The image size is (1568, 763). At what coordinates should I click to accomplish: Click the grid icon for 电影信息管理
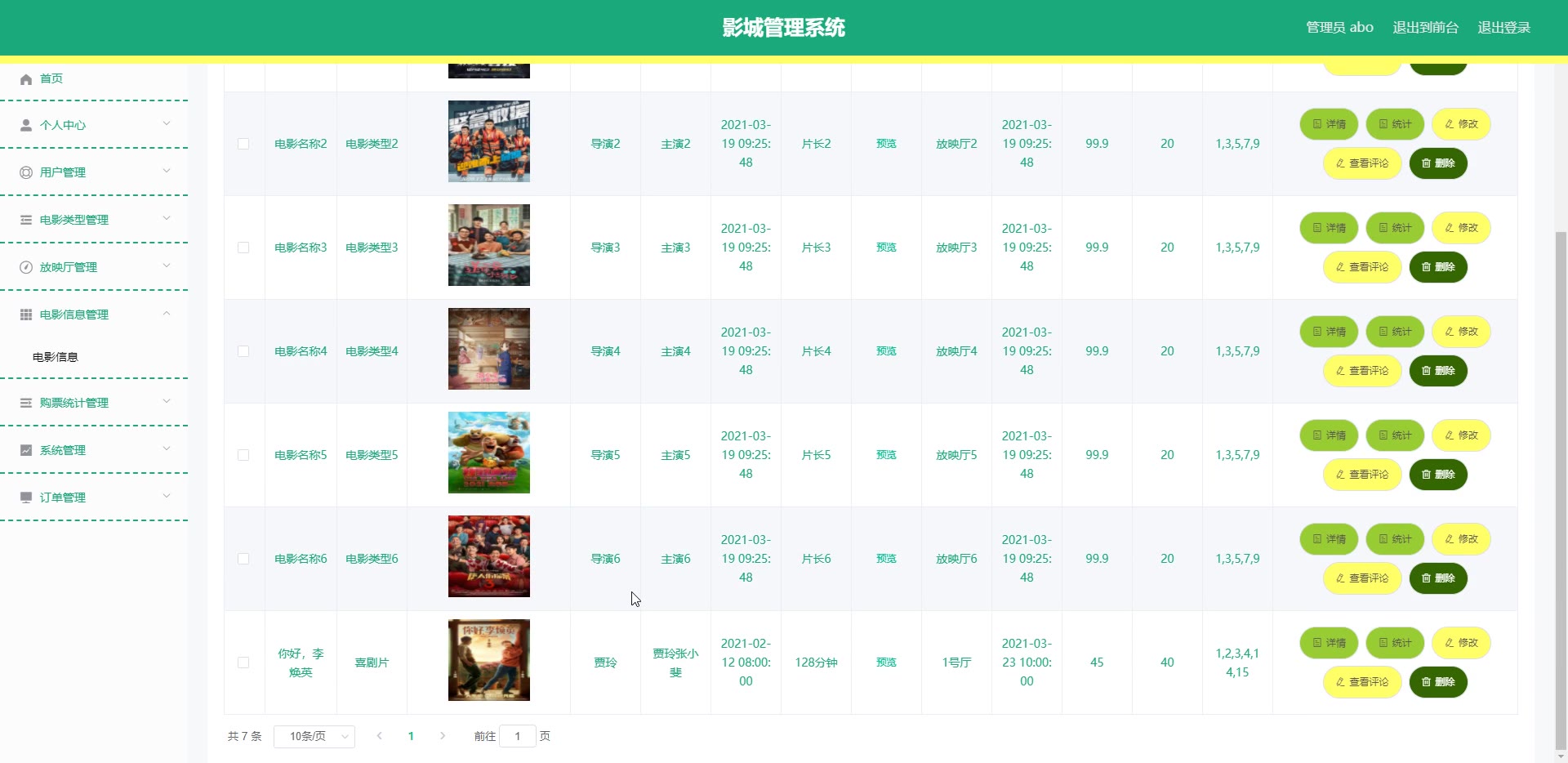click(26, 315)
